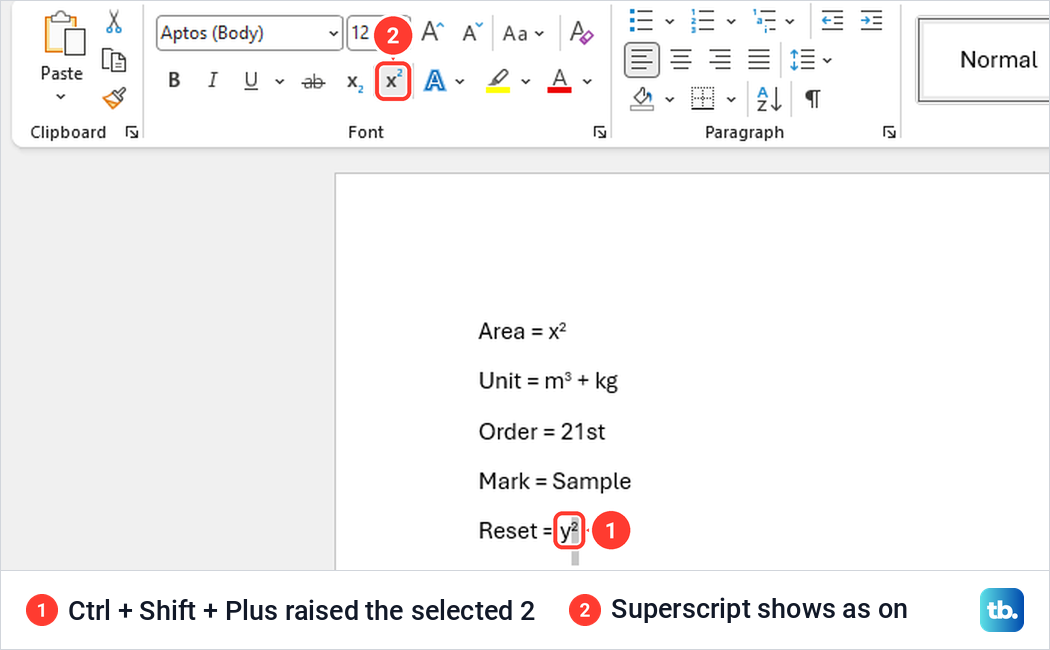The image size is (1050, 650).
Task: Open numbering library arrow
Action: point(731,21)
